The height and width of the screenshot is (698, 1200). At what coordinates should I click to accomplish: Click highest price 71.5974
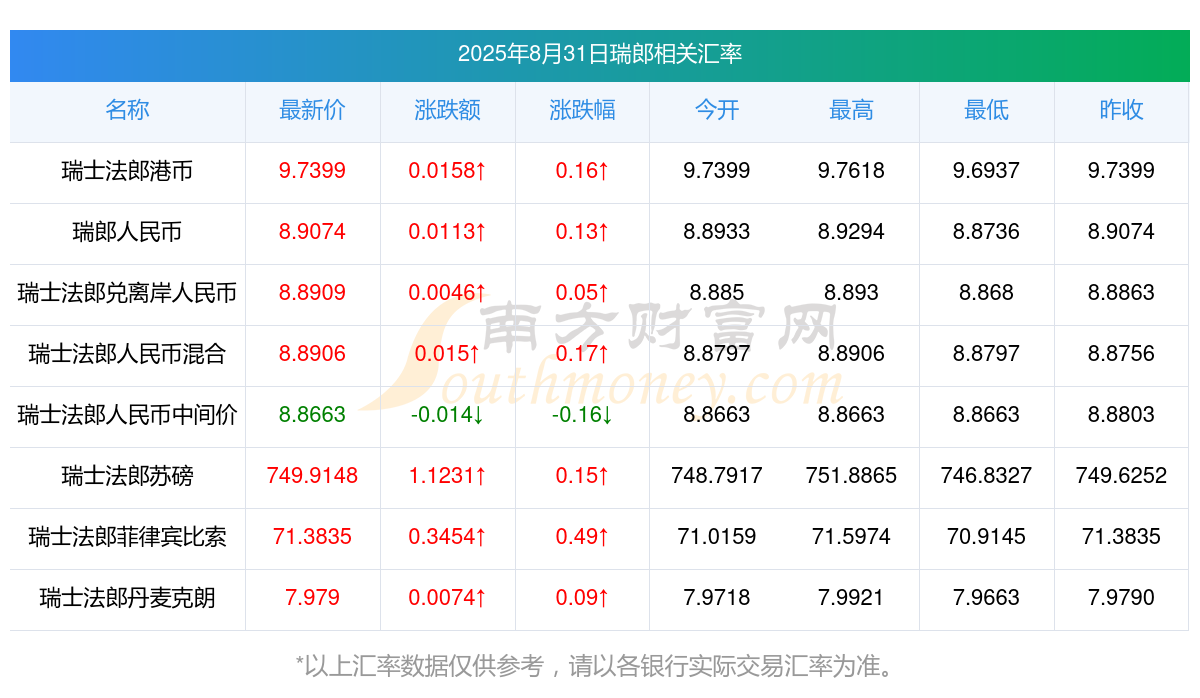click(851, 537)
